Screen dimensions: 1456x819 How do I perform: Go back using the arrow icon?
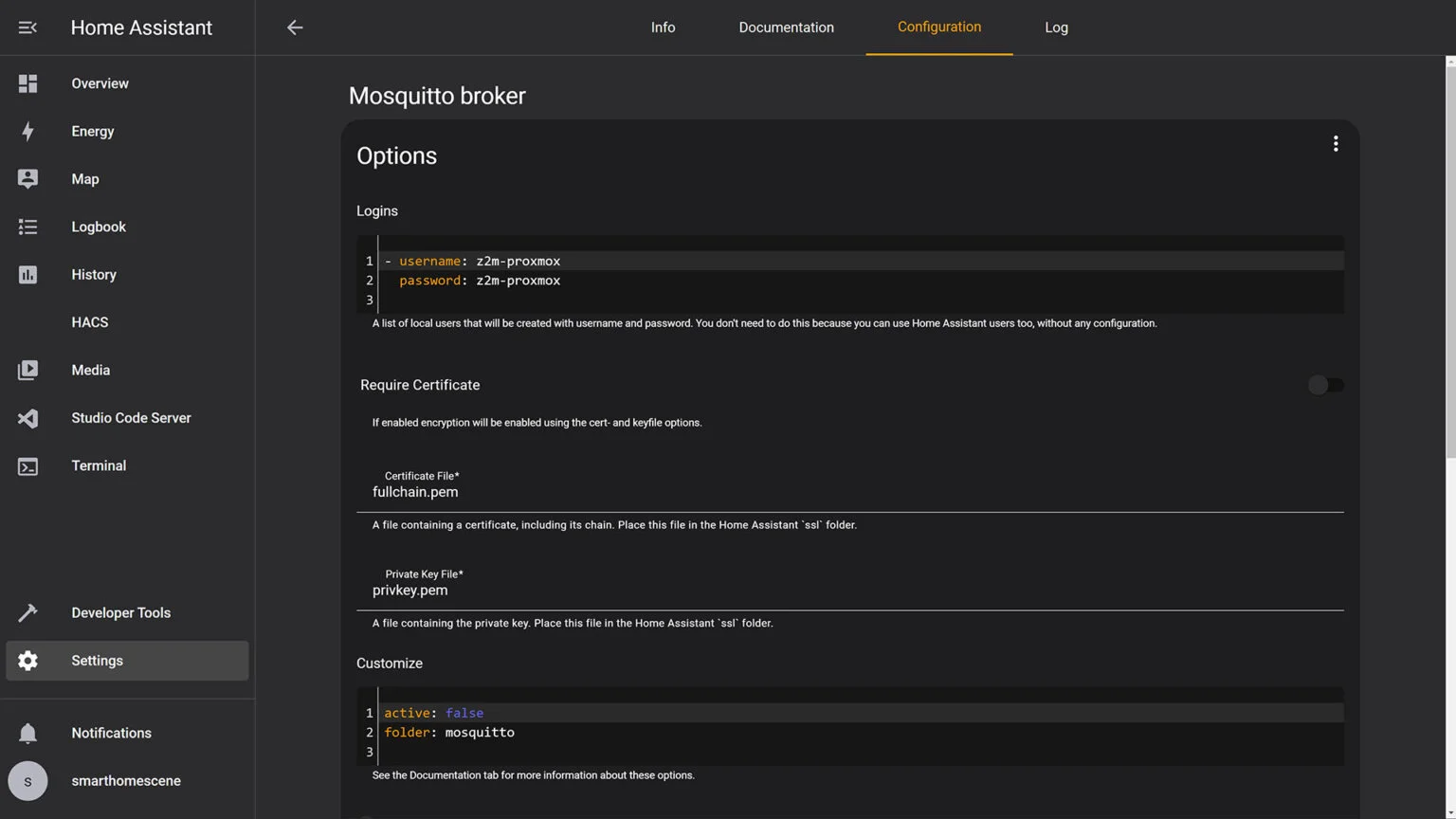click(295, 27)
